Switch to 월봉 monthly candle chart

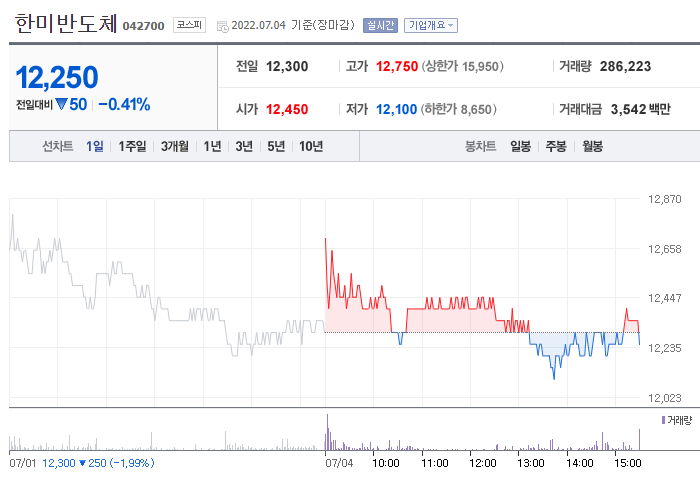click(x=592, y=146)
